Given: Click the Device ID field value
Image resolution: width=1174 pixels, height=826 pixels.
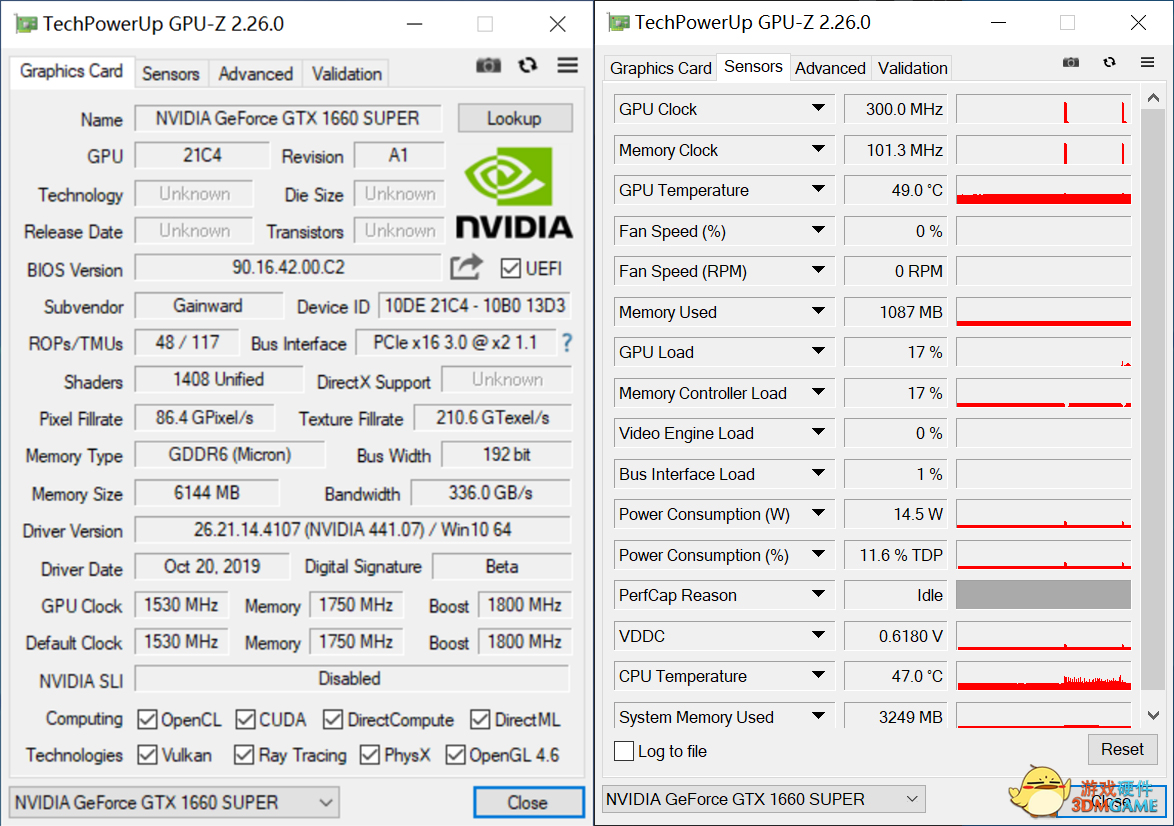Looking at the screenshot, I should (x=475, y=306).
